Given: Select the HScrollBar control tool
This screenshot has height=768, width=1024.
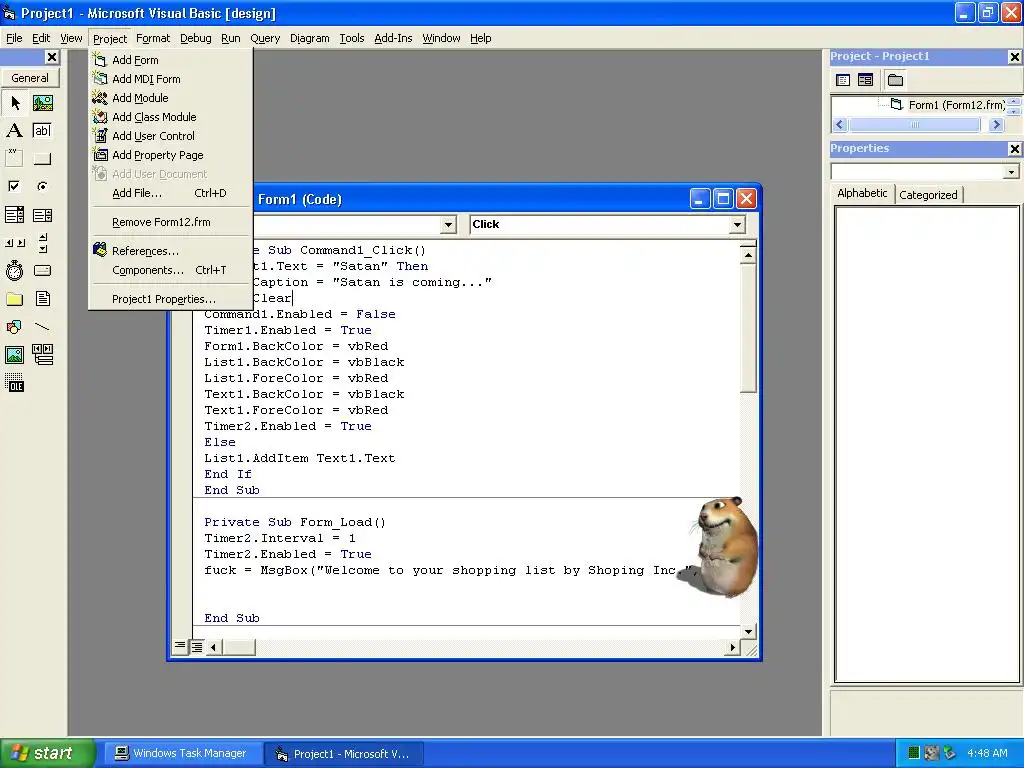Looking at the screenshot, I should click(x=15, y=243).
